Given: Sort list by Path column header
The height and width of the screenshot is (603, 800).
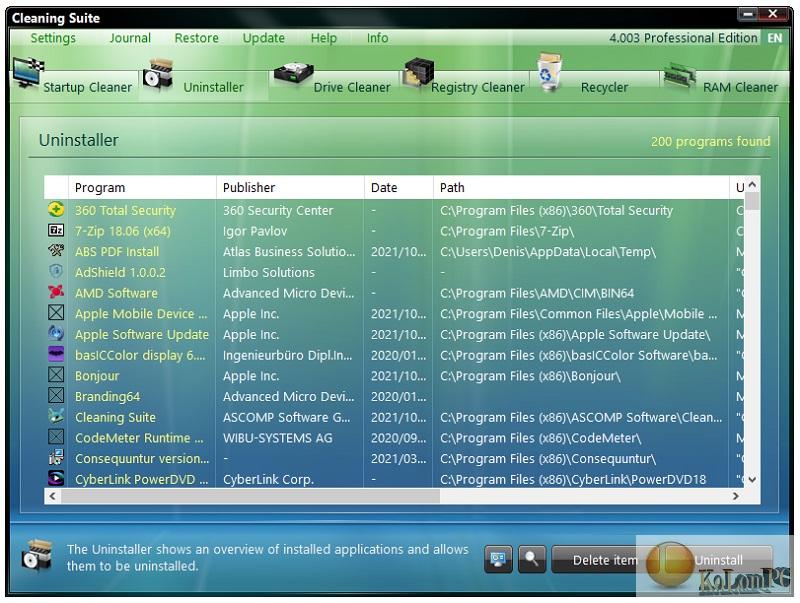Looking at the screenshot, I should [x=581, y=188].
